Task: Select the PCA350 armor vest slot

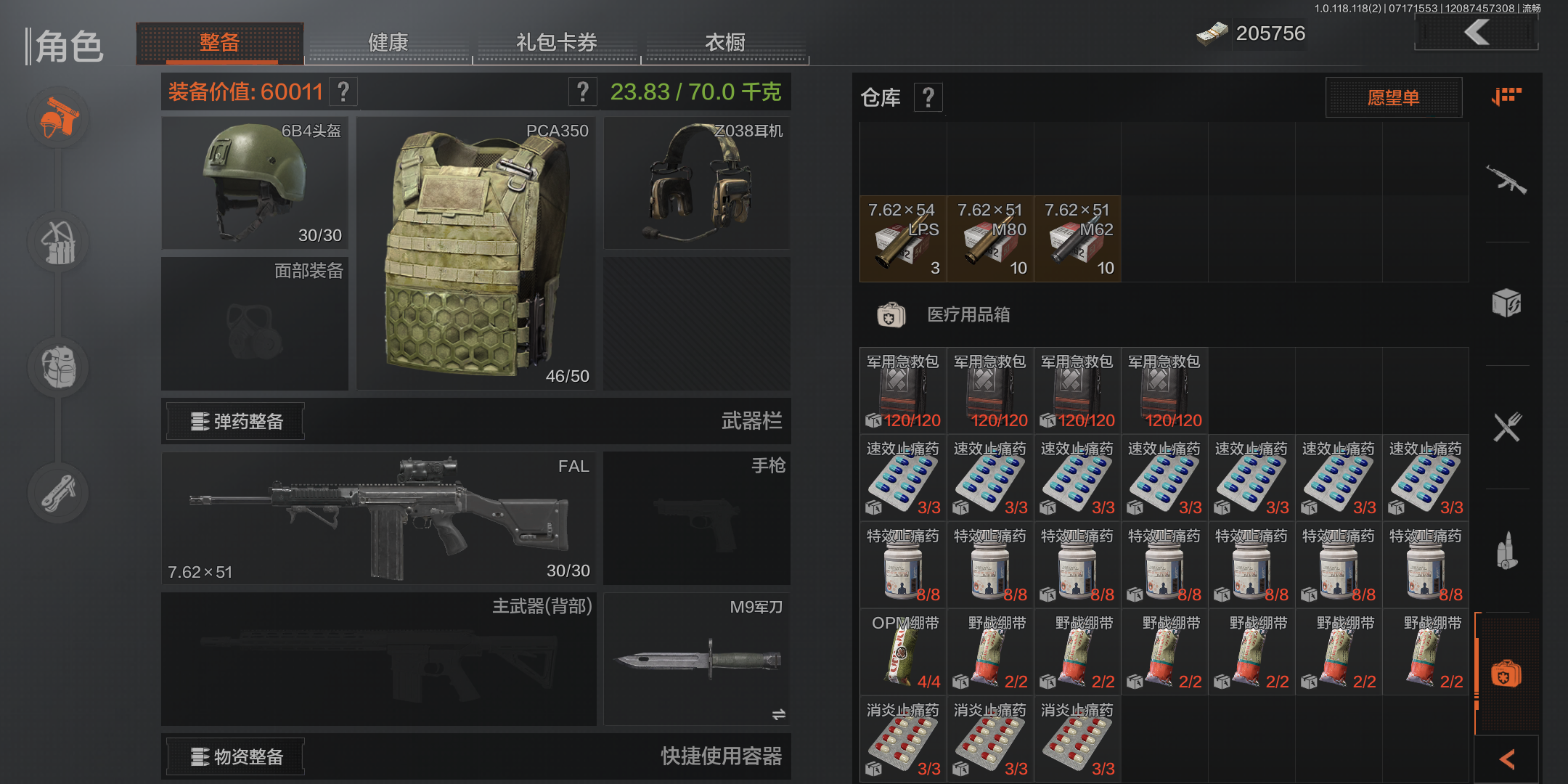Action: (x=475, y=253)
